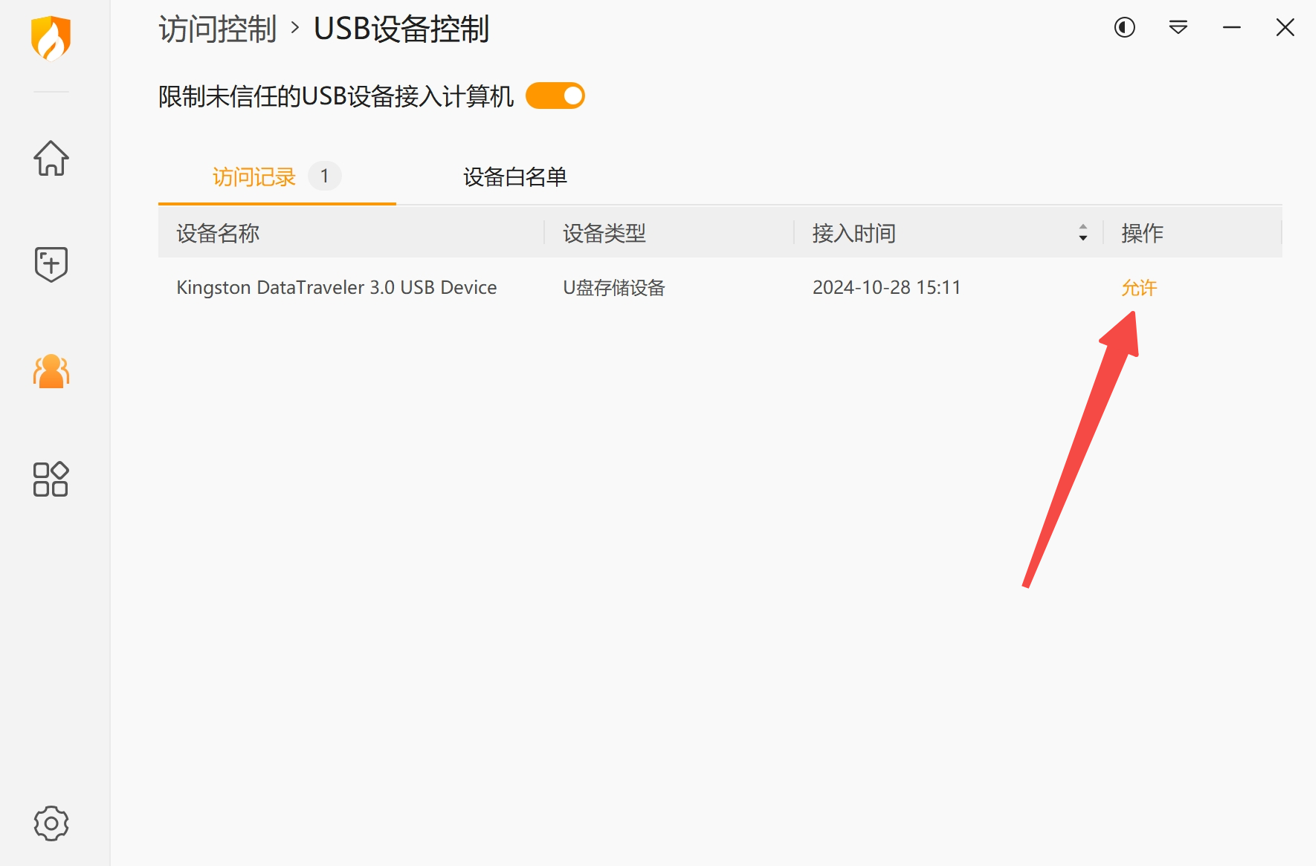Open settings gear in sidebar
The height and width of the screenshot is (866, 1316).
51,823
